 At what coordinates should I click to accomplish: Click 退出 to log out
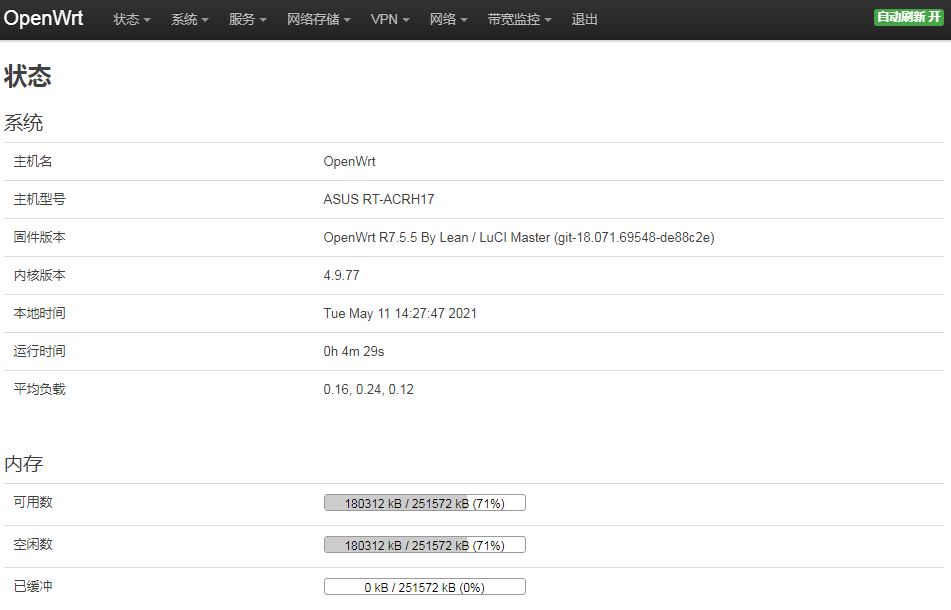point(584,19)
